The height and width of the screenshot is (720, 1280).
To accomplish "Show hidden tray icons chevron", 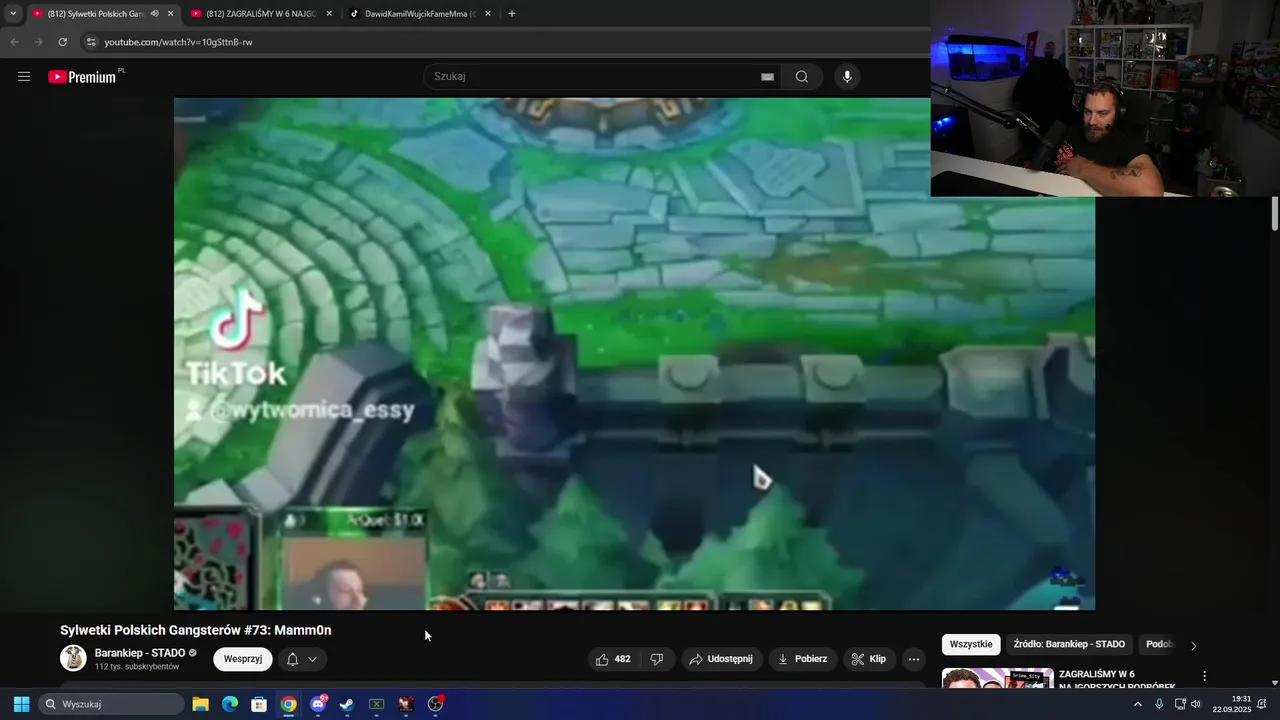I will pos(1137,704).
